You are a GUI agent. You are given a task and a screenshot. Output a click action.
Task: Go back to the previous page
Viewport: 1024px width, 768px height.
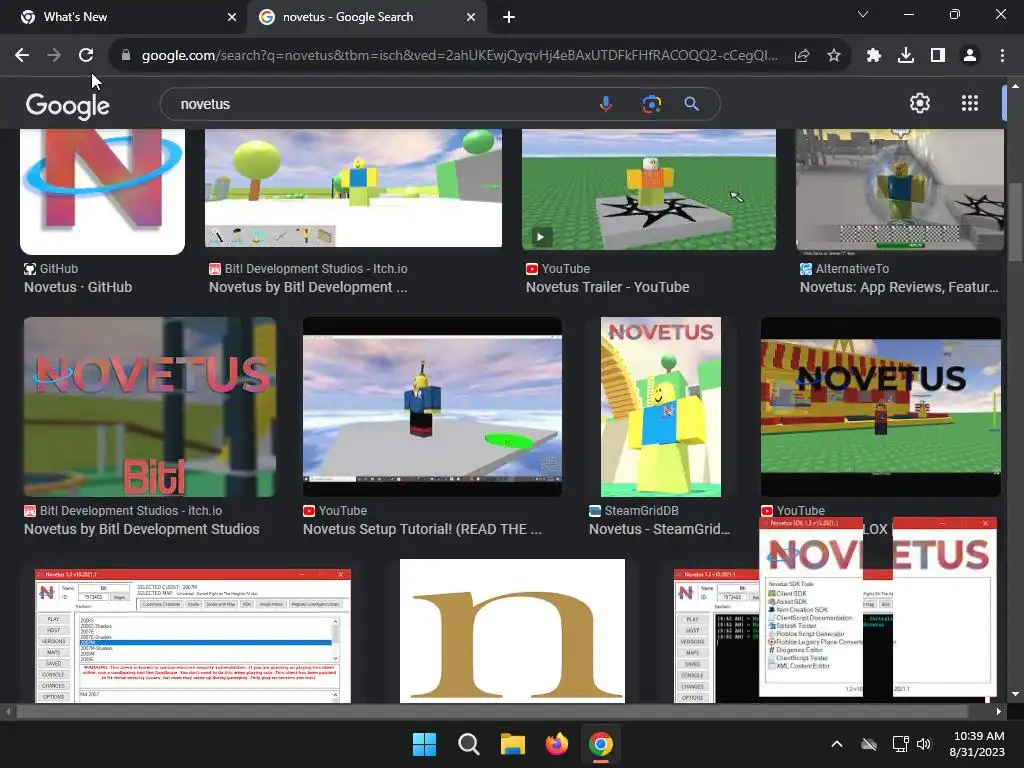click(22, 56)
